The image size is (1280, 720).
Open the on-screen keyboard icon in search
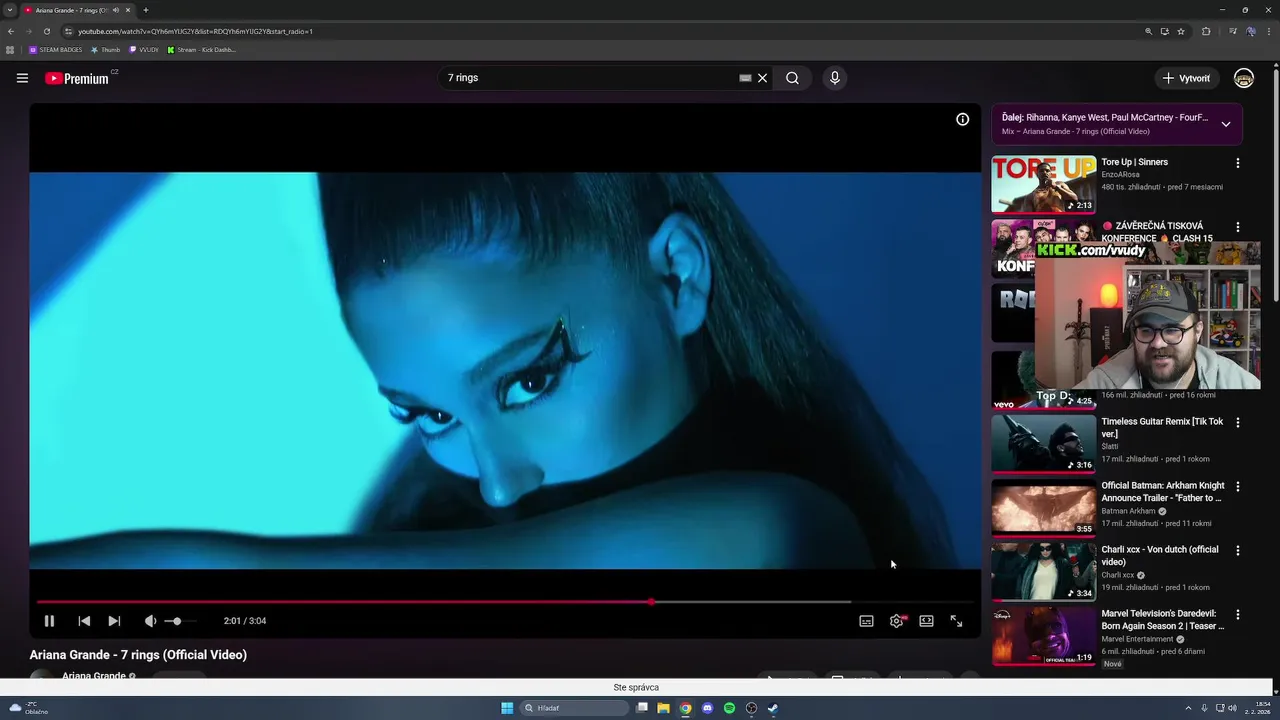(745, 78)
